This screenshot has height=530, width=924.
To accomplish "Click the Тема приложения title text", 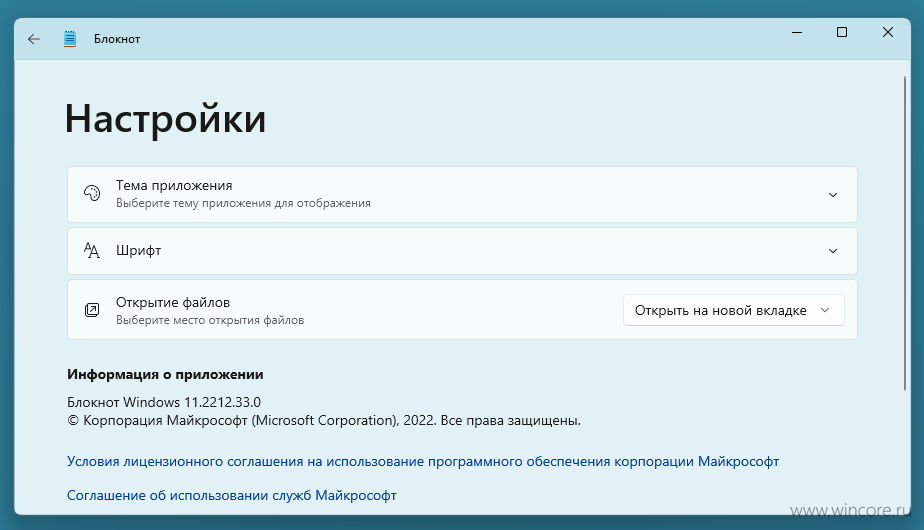I will (174, 185).
